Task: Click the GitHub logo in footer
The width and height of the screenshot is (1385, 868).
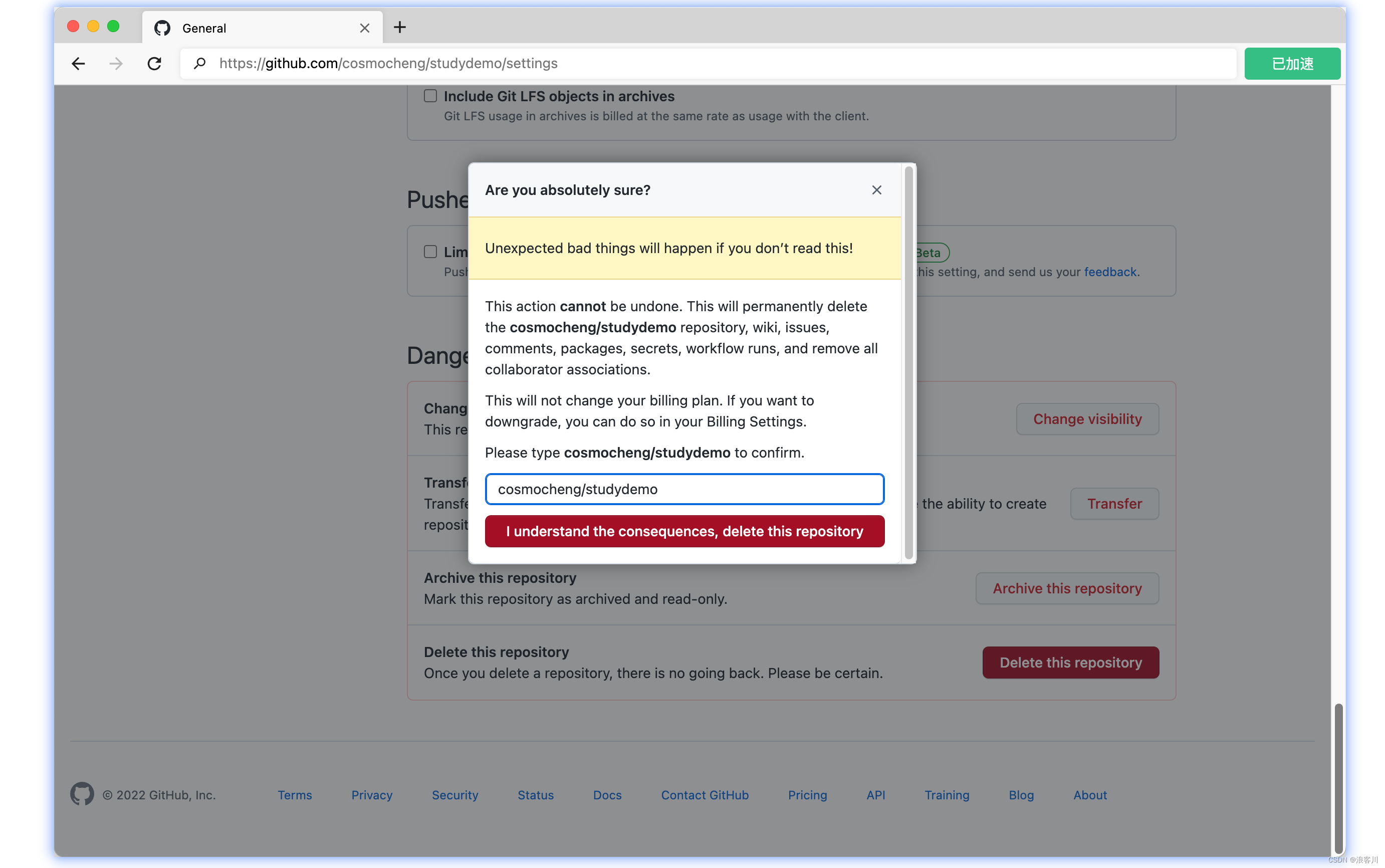Action: pyautogui.click(x=82, y=794)
